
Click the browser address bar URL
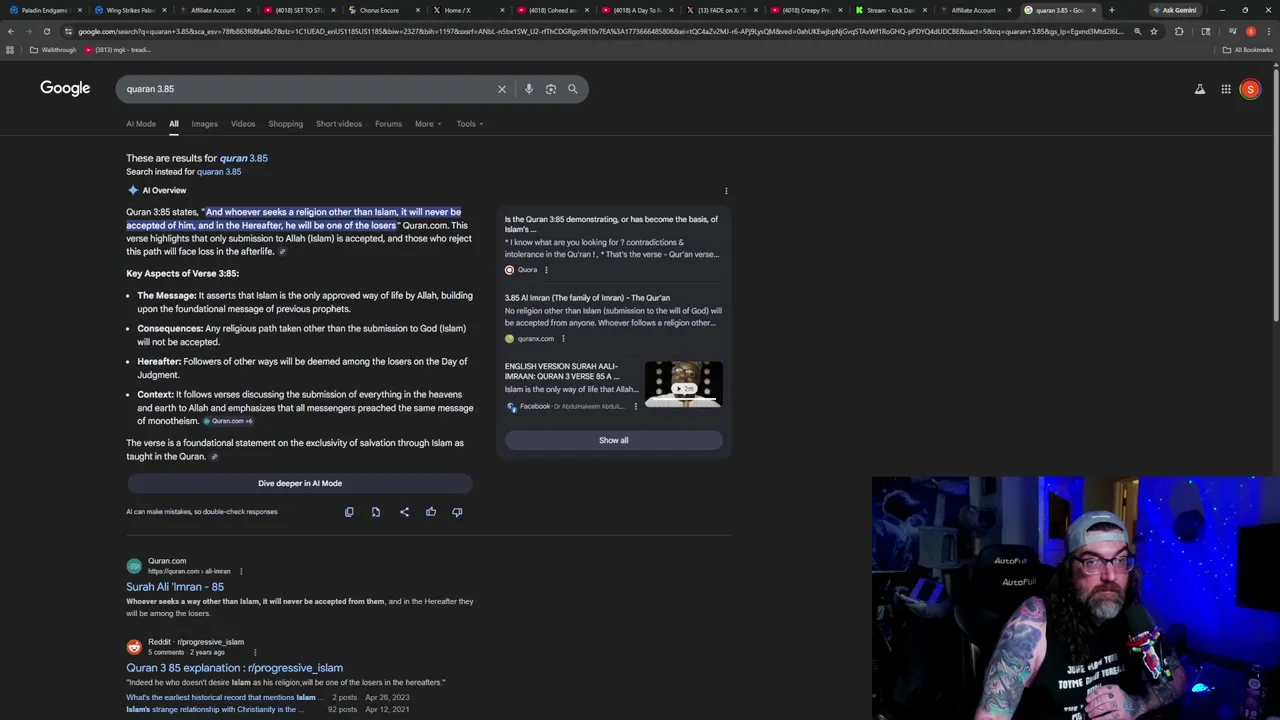(x=600, y=31)
